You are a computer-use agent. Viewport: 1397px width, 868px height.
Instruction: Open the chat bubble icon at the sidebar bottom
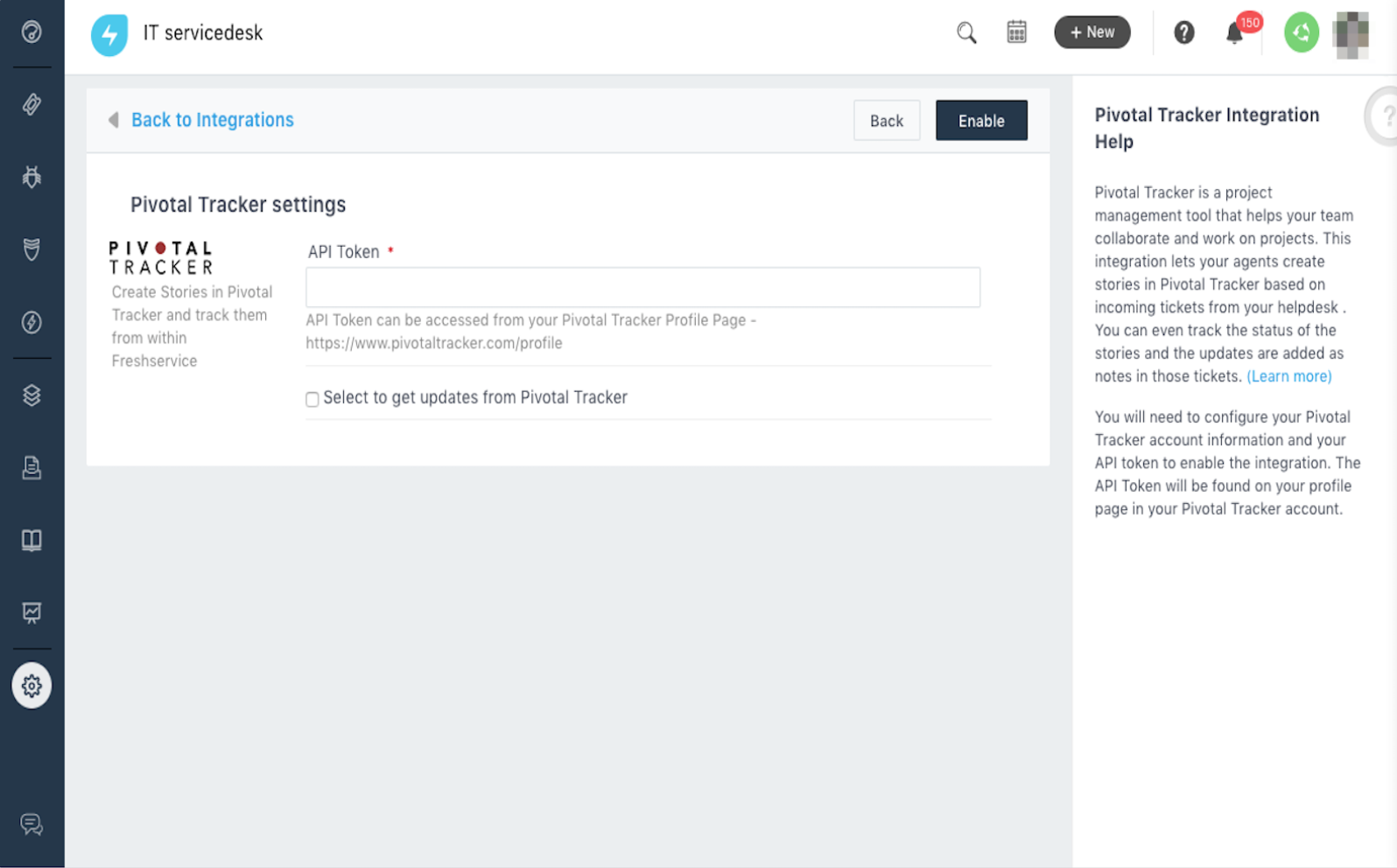[32, 824]
